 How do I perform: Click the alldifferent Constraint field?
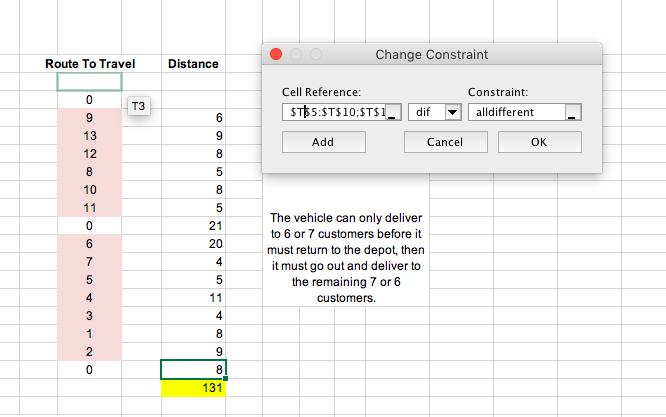pos(517,112)
